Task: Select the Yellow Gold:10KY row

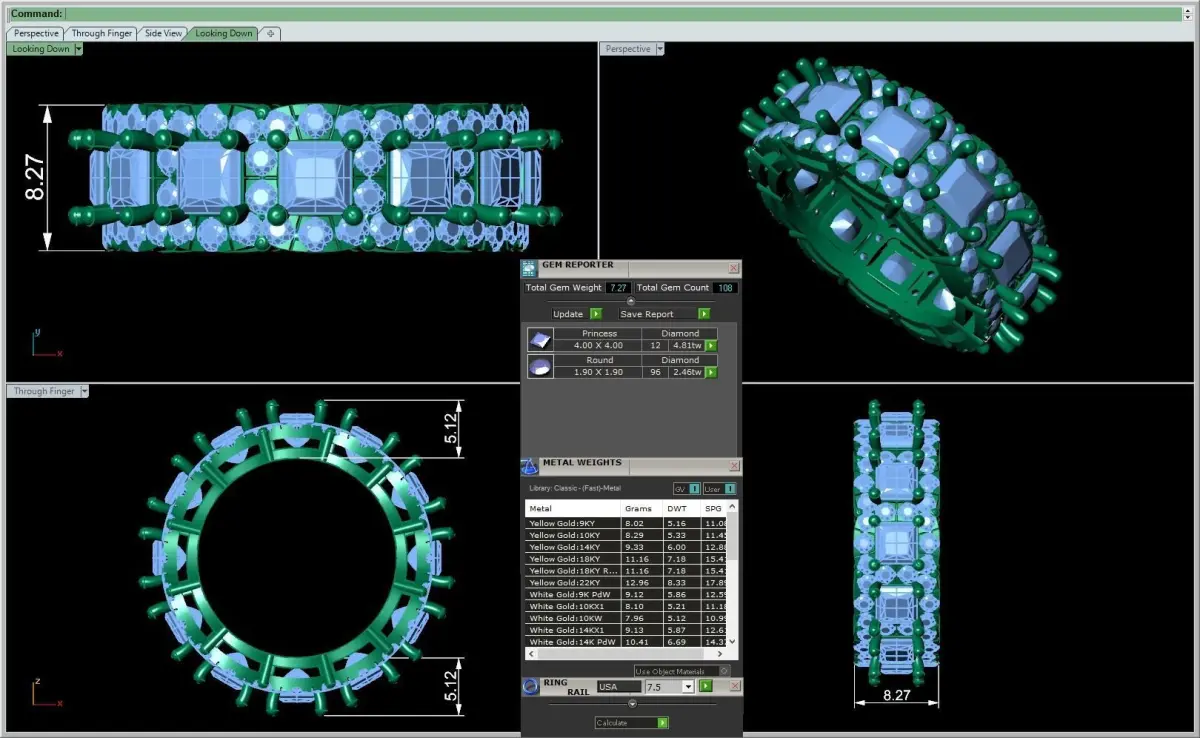Action: 626,535
